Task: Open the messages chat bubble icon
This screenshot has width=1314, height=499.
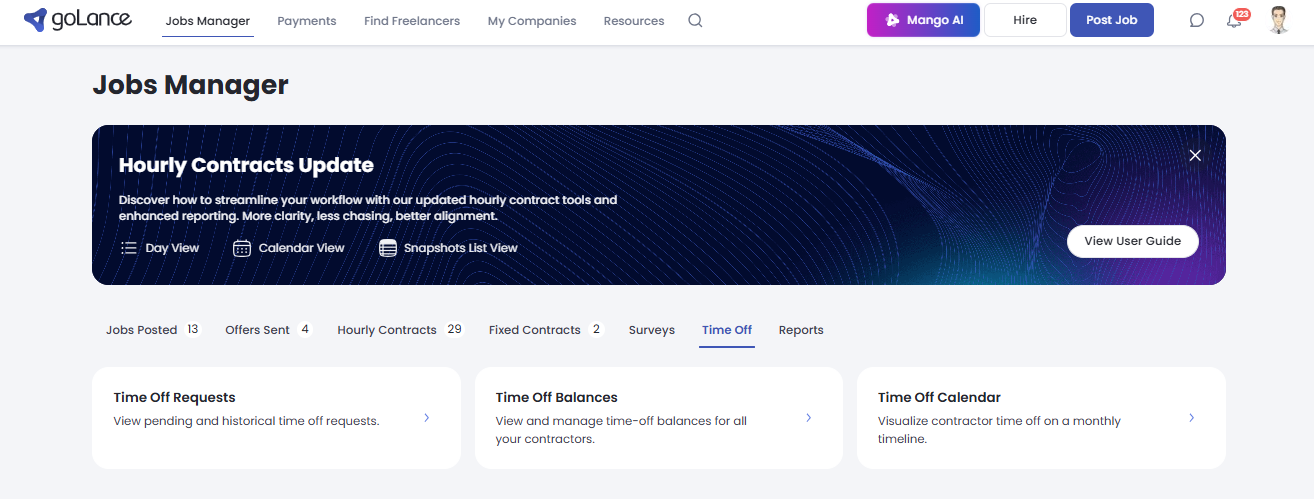Action: (1196, 20)
